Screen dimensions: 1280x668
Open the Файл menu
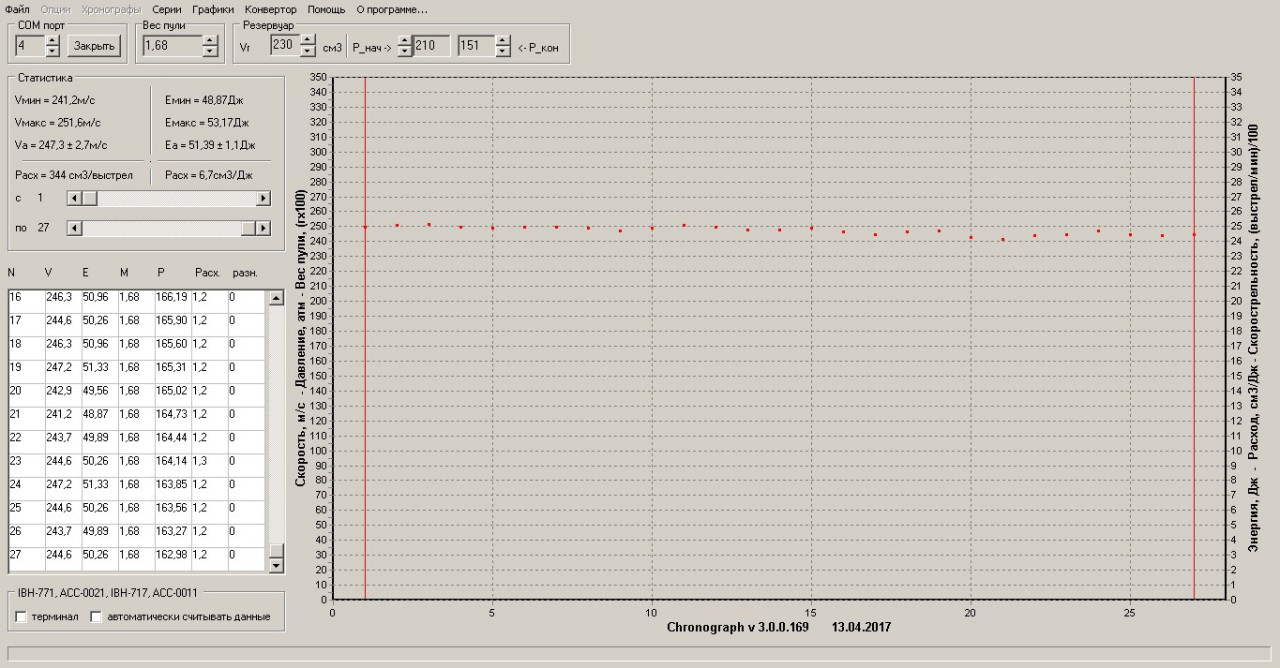tap(17, 9)
